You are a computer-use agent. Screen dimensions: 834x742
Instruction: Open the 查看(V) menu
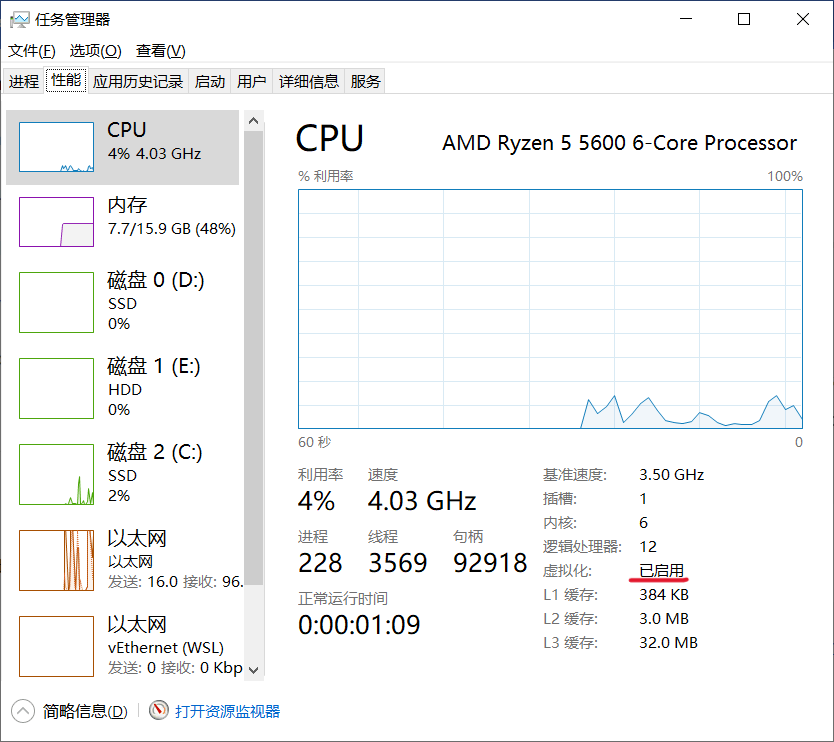click(x=160, y=51)
